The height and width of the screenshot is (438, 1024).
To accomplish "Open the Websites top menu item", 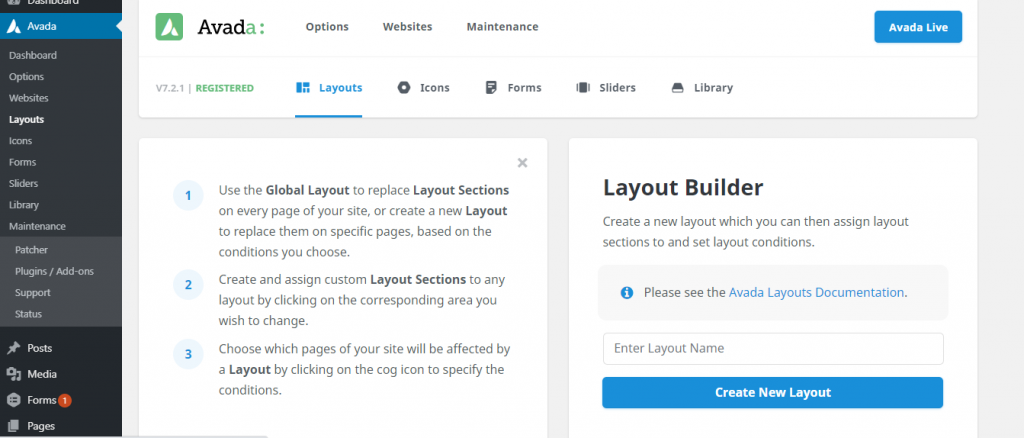I will 408,27.
